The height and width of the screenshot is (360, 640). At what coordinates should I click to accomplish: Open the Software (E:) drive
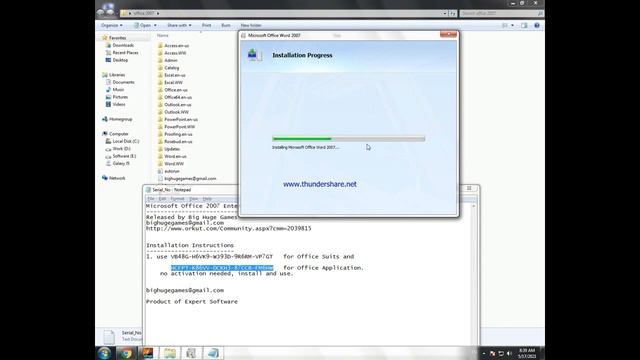click(124, 156)
